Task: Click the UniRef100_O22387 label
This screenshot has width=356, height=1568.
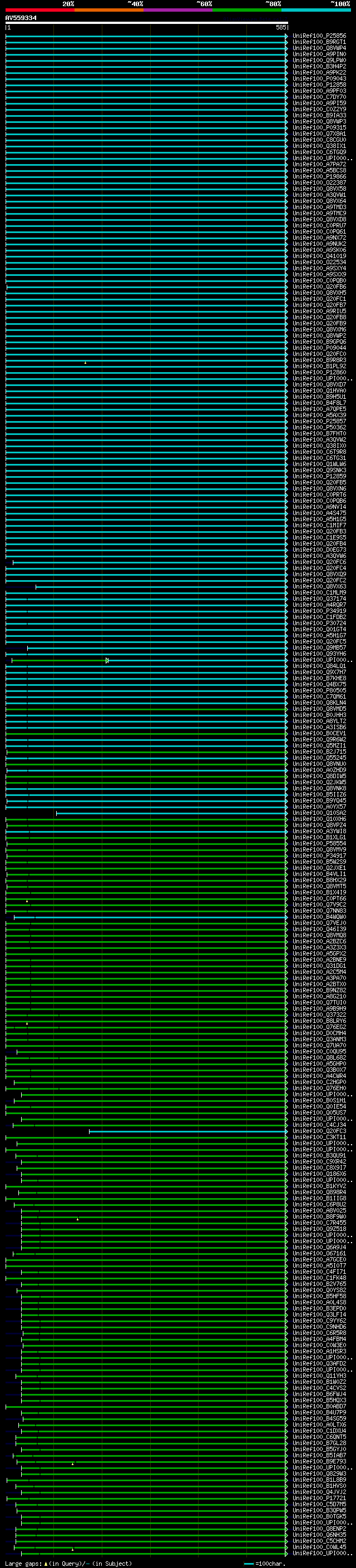Action: (x=319, y=183)
